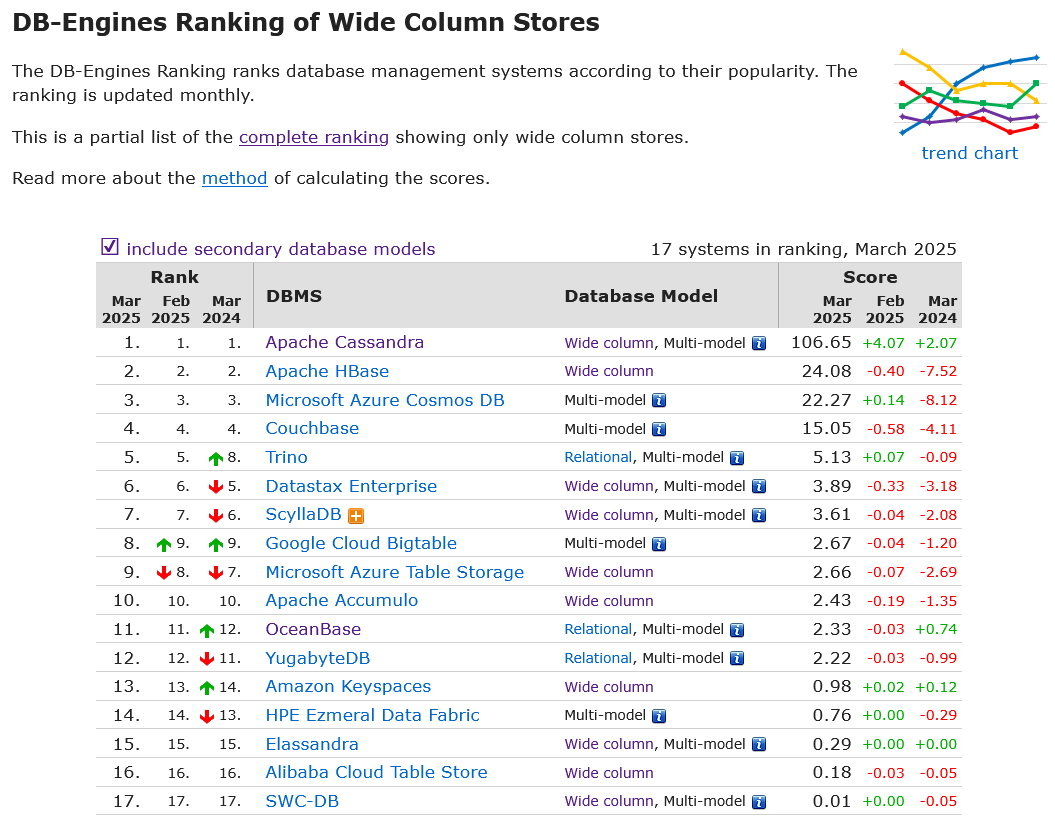Open Amazon Keyspaces link
Screen dimensions: 1055x829
(x=348, y=687)
